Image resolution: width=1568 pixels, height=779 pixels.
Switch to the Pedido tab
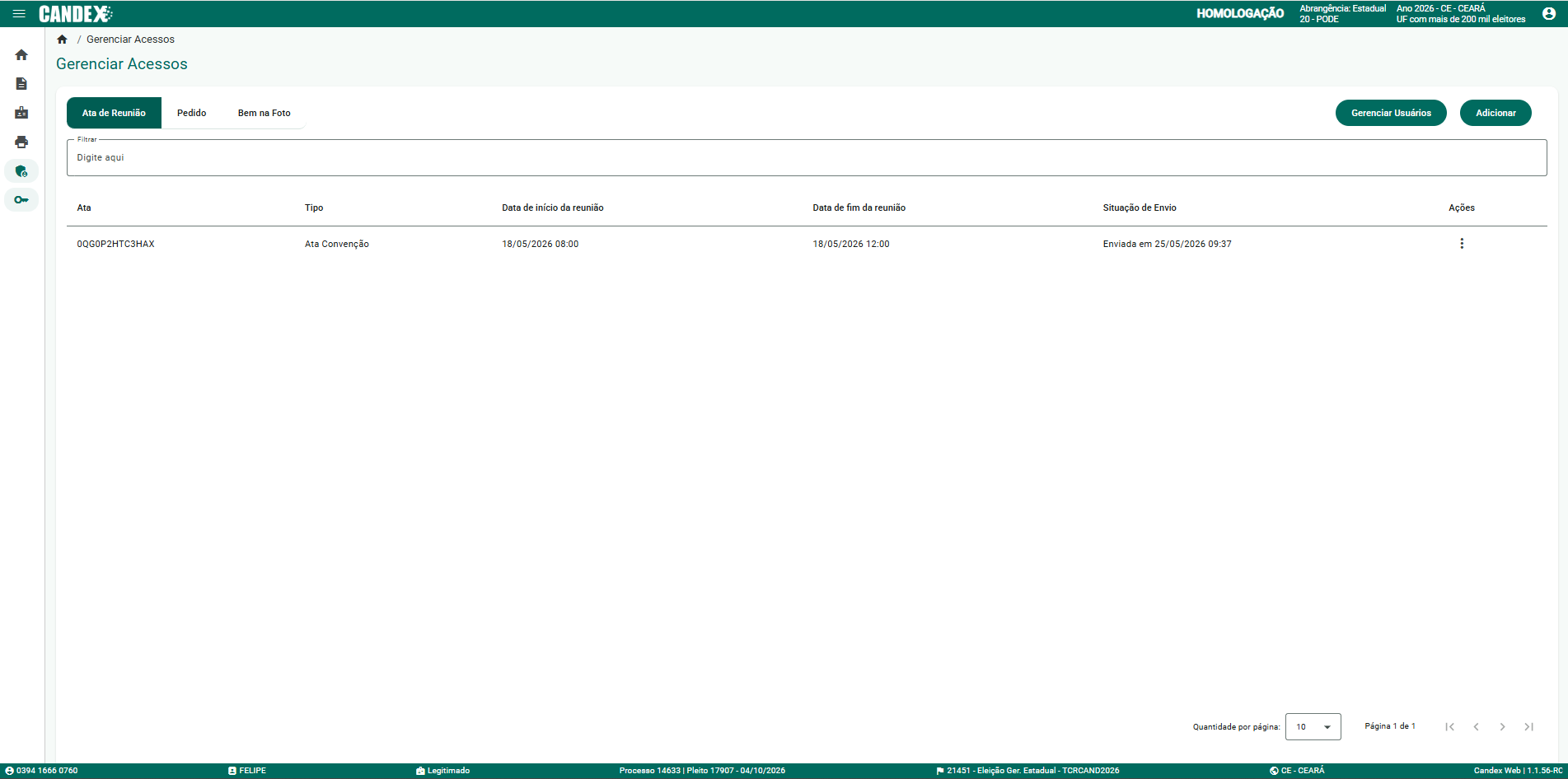191,113
